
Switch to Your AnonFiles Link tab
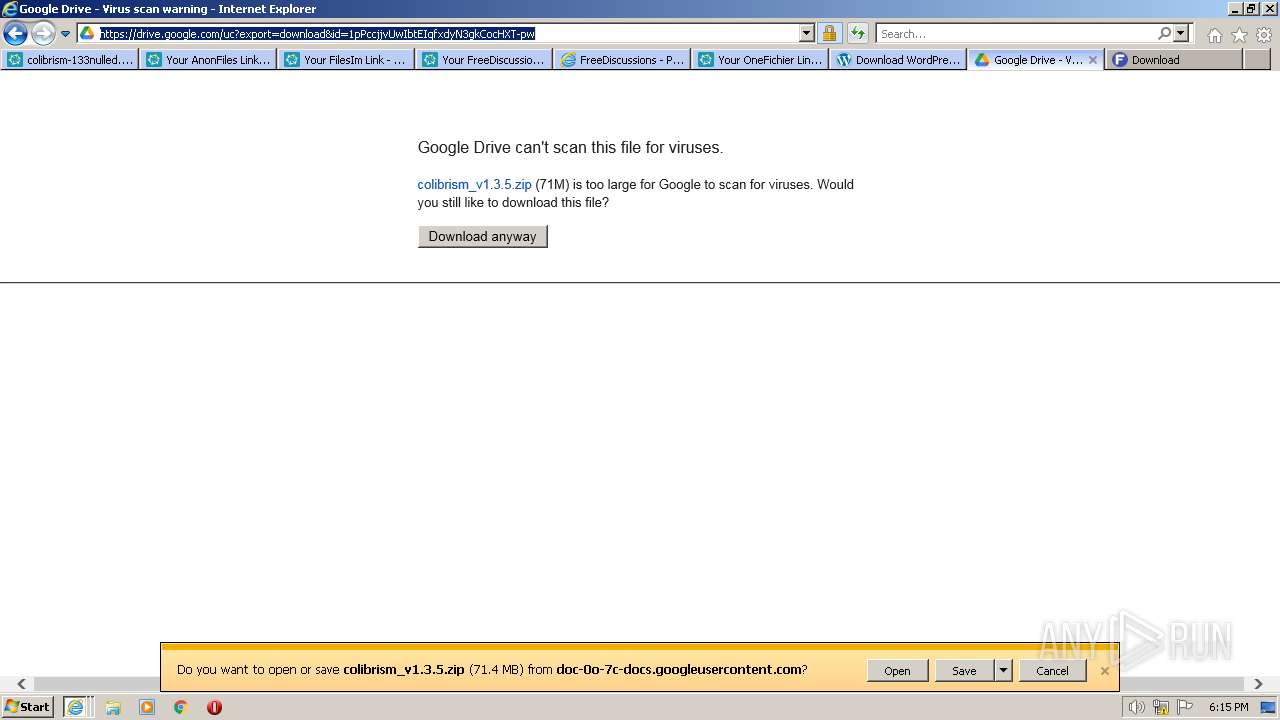click(x=208, y=60)
